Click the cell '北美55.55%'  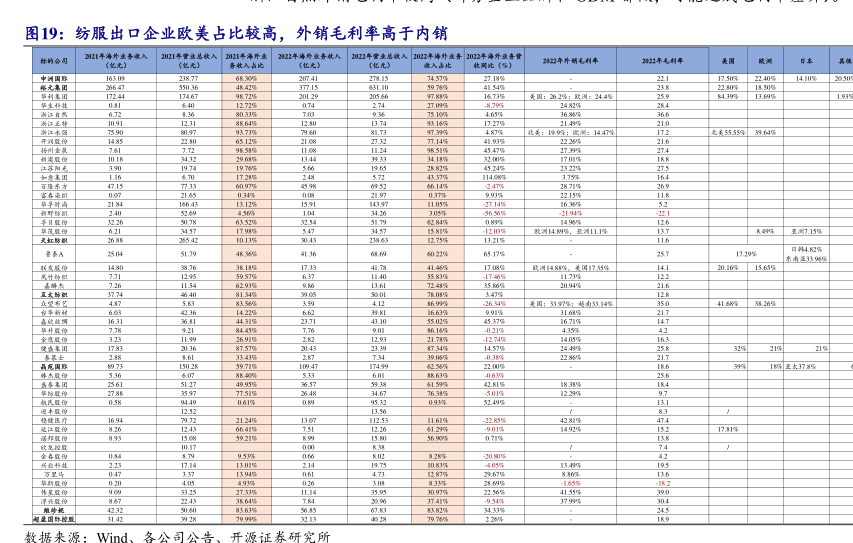728,132
